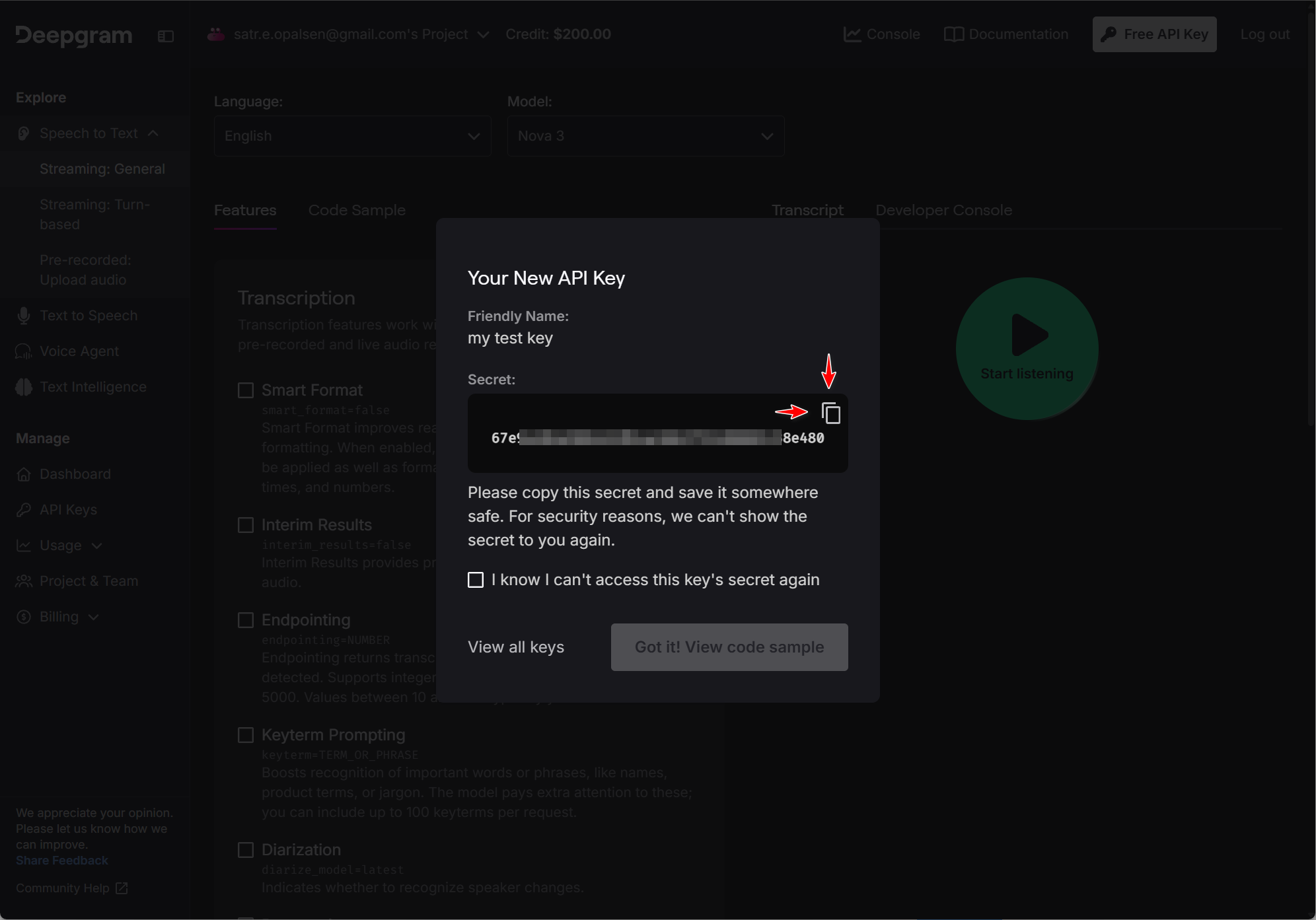Enable Smart Format checkbox
This screenshot has height=920, width=1316.
pos(246,390)
